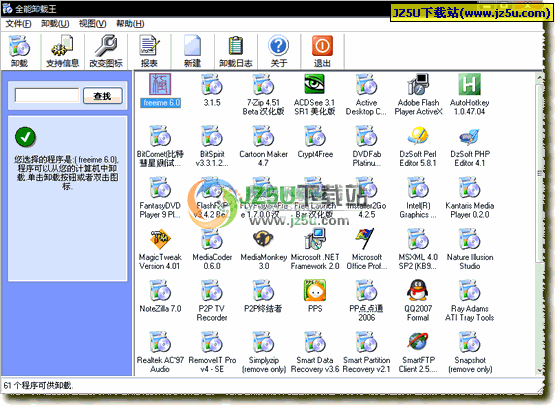
Task: Select the Active Desktop C... icon
Action: pos(366,84)
